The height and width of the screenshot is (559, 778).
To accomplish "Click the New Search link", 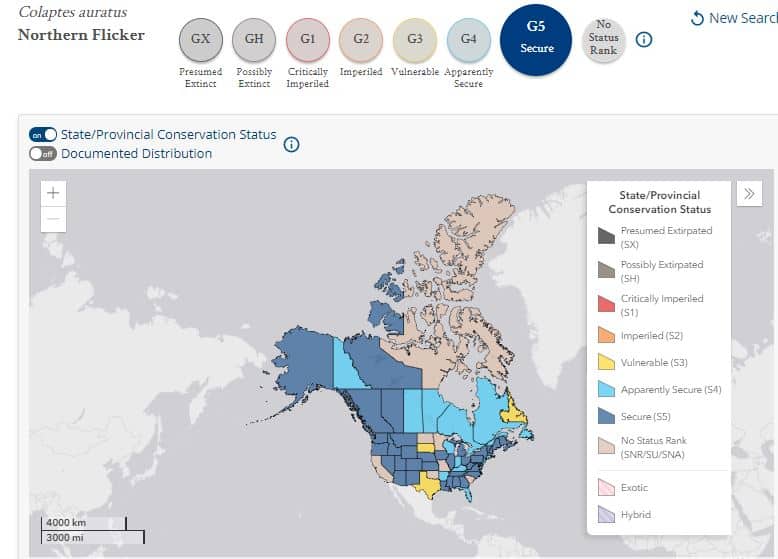I will coord(734,18).
